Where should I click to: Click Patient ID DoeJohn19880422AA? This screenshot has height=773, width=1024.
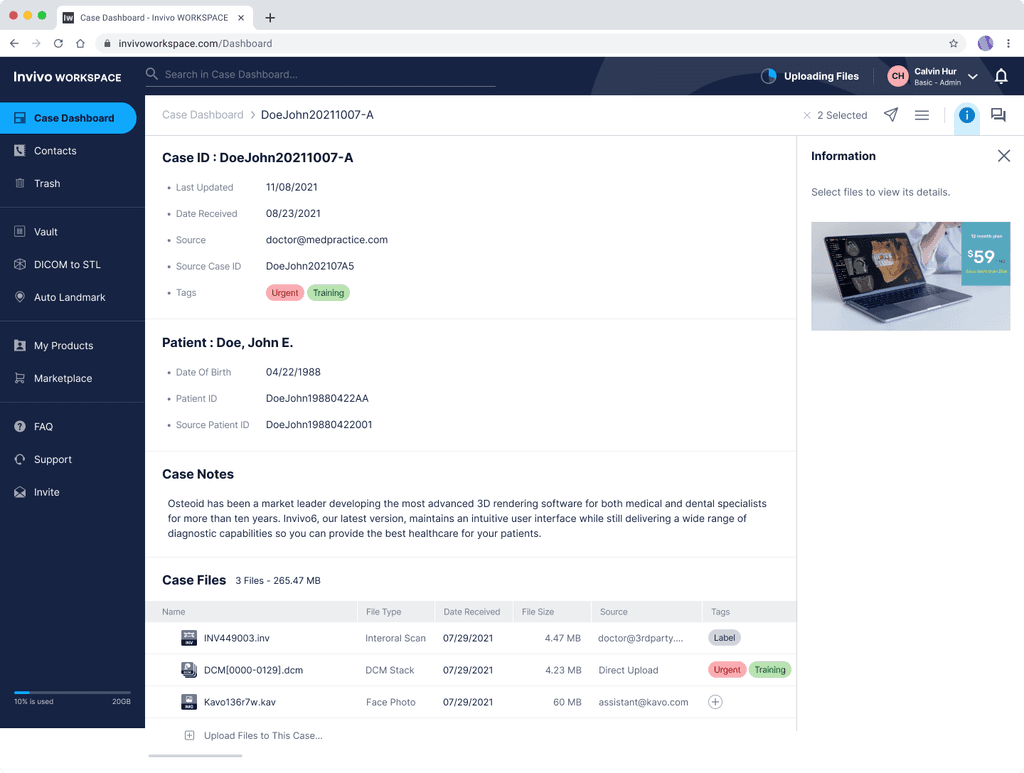[x=317, y=398]
